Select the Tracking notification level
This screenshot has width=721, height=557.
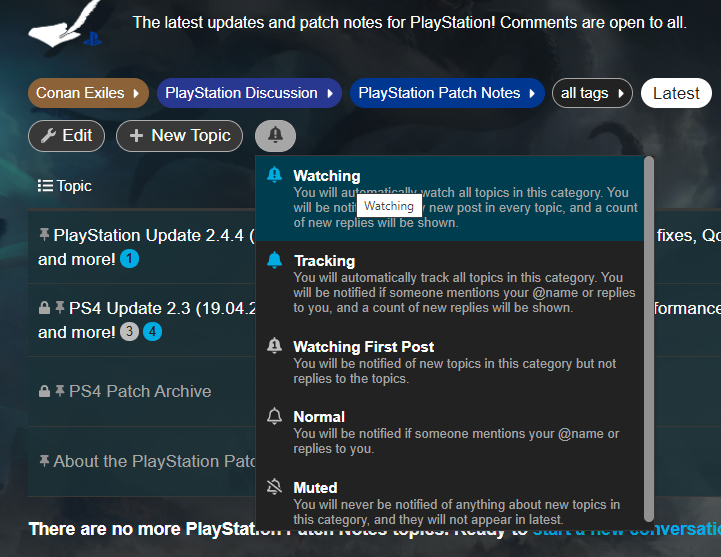[x=449, y=284]
